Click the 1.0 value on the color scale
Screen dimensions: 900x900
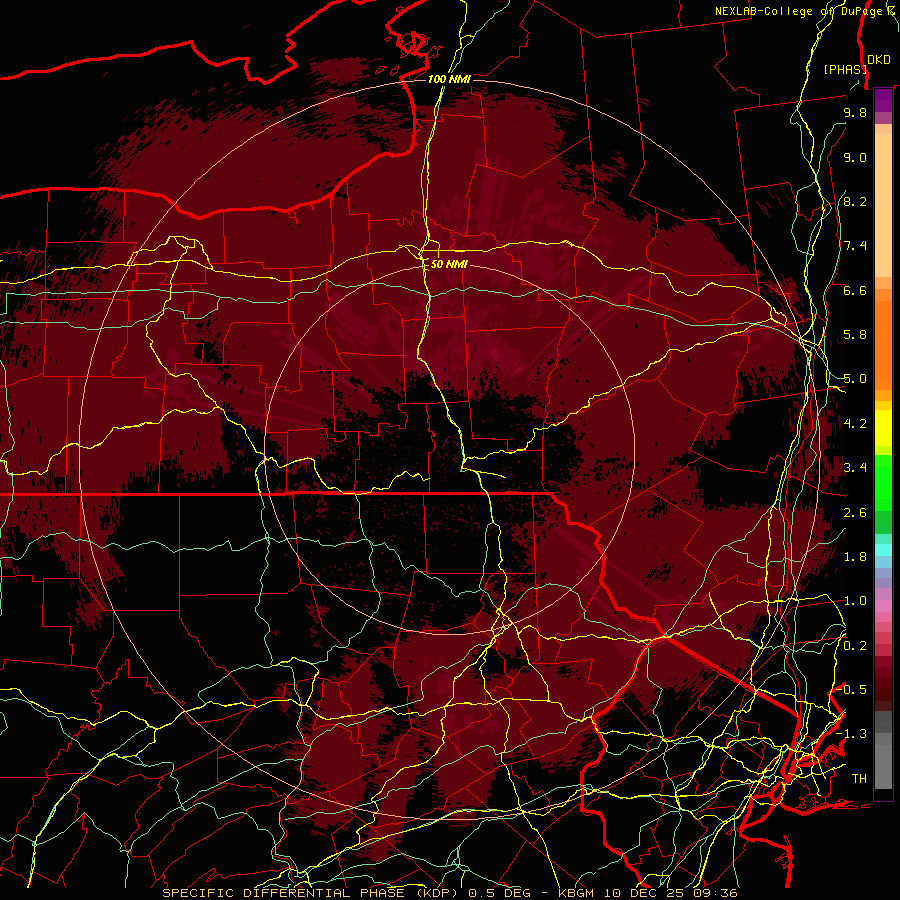855,601
